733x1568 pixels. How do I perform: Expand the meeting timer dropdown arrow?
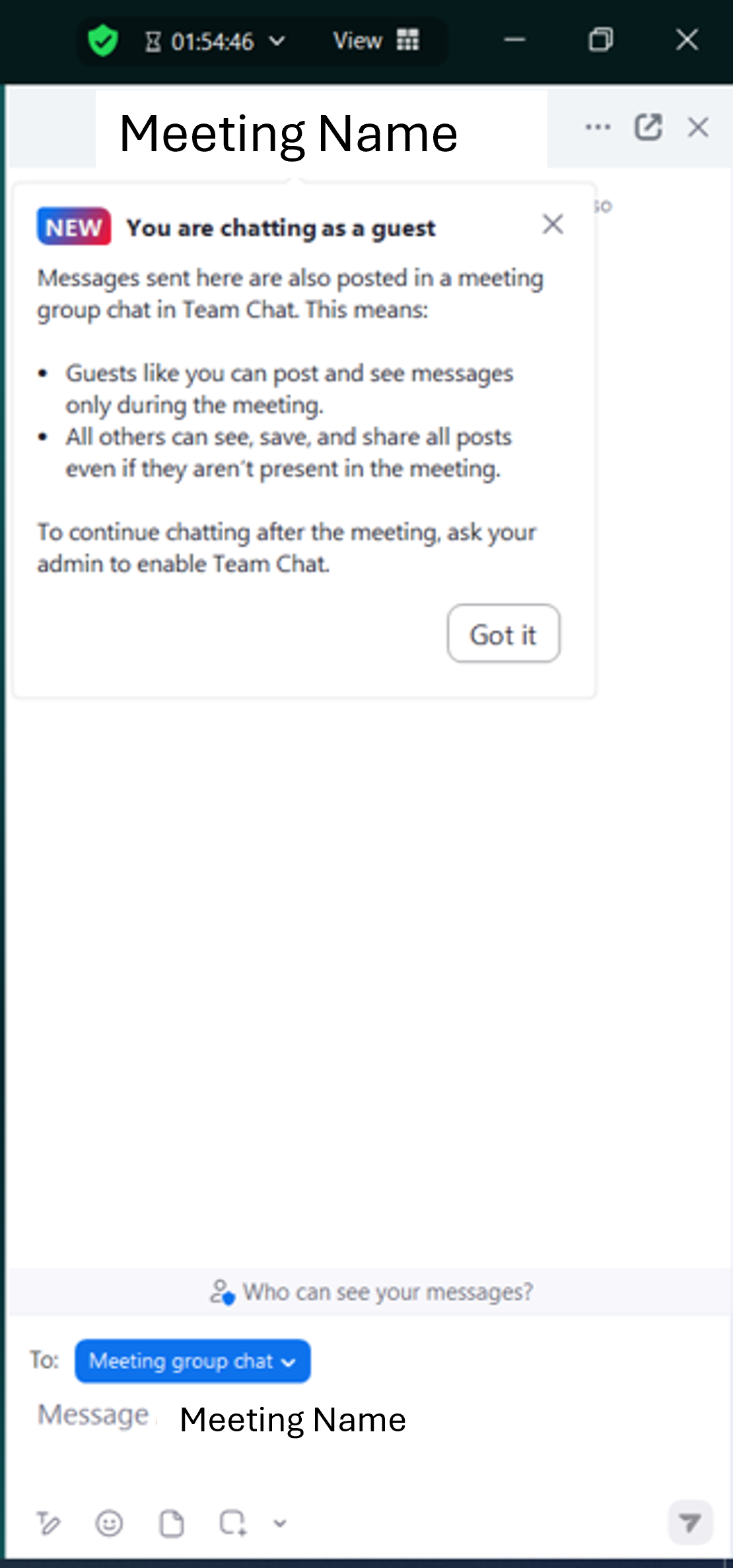(278, 42)
